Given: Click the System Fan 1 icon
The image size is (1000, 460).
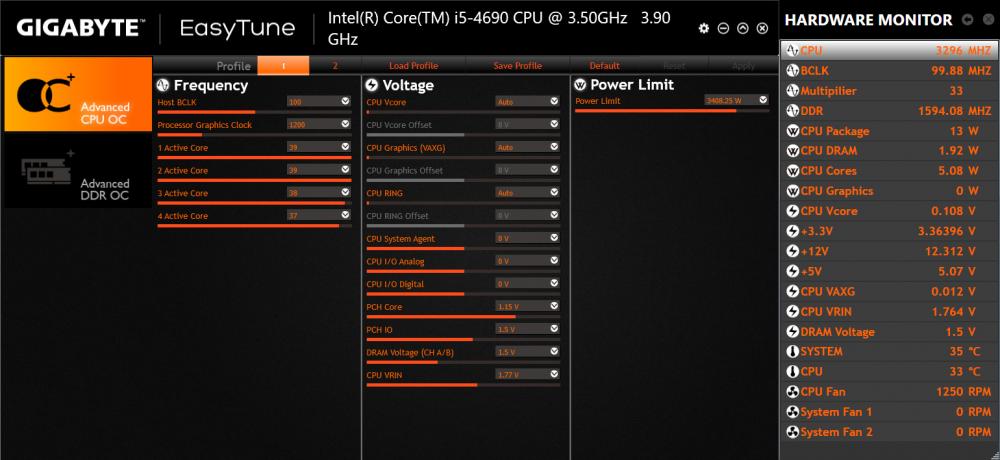Looking at the screenshot, I should tap(793, 412).
